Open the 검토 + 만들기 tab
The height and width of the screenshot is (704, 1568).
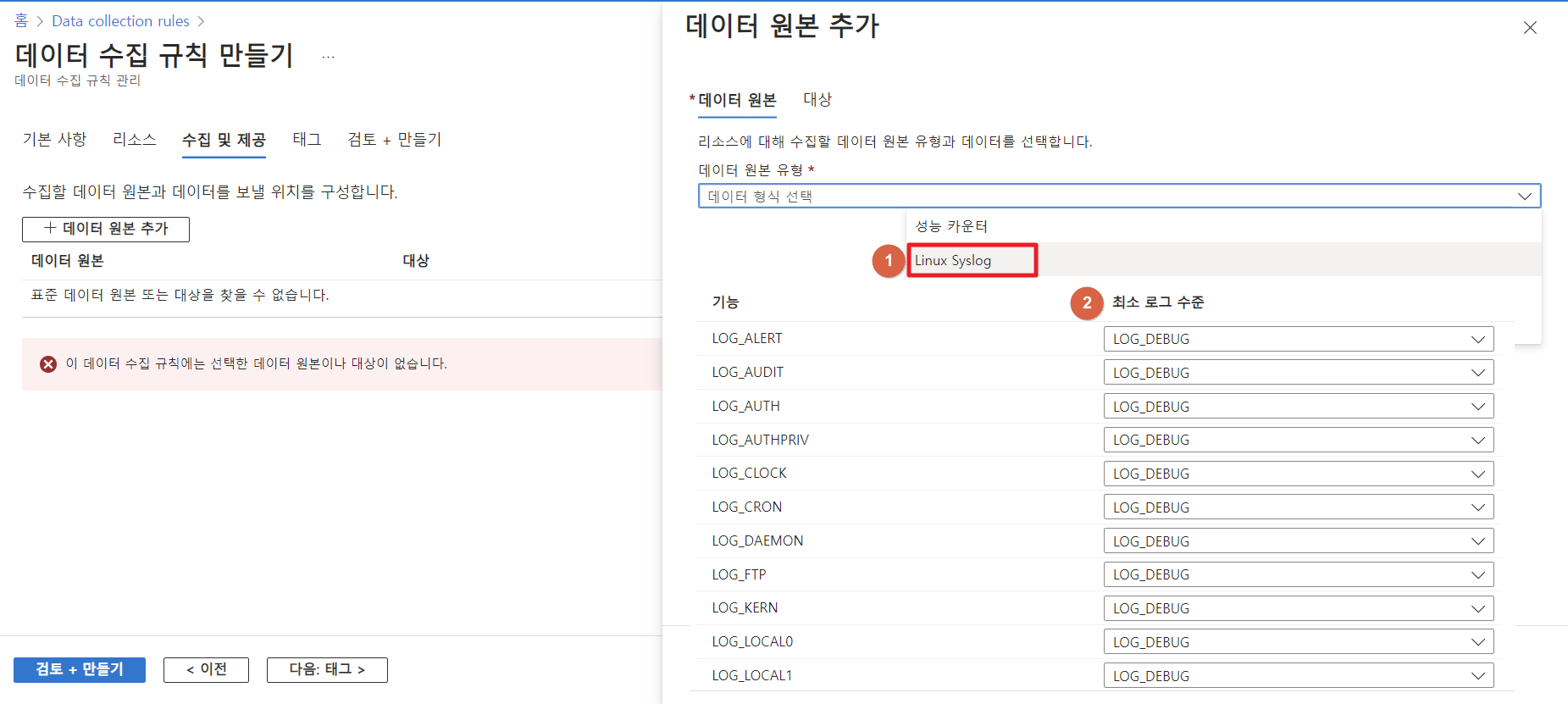click(x=394, y=140)
